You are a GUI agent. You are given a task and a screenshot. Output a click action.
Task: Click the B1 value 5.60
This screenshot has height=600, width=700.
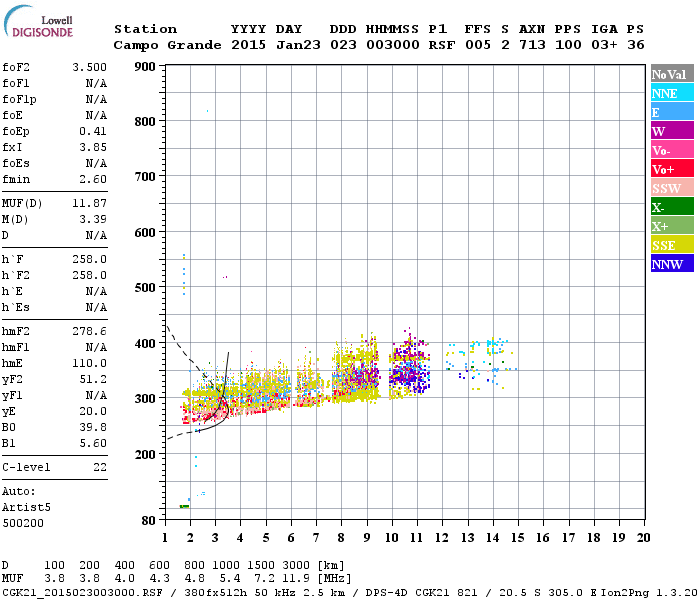[93, 443]
